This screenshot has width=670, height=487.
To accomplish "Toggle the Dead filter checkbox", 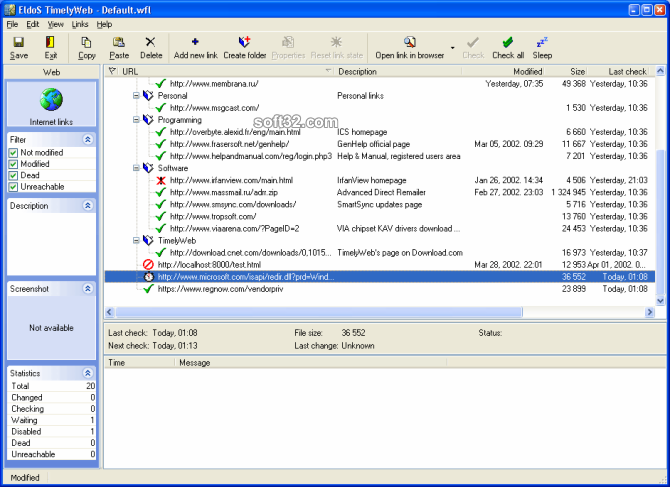I will tap(13, 176).
